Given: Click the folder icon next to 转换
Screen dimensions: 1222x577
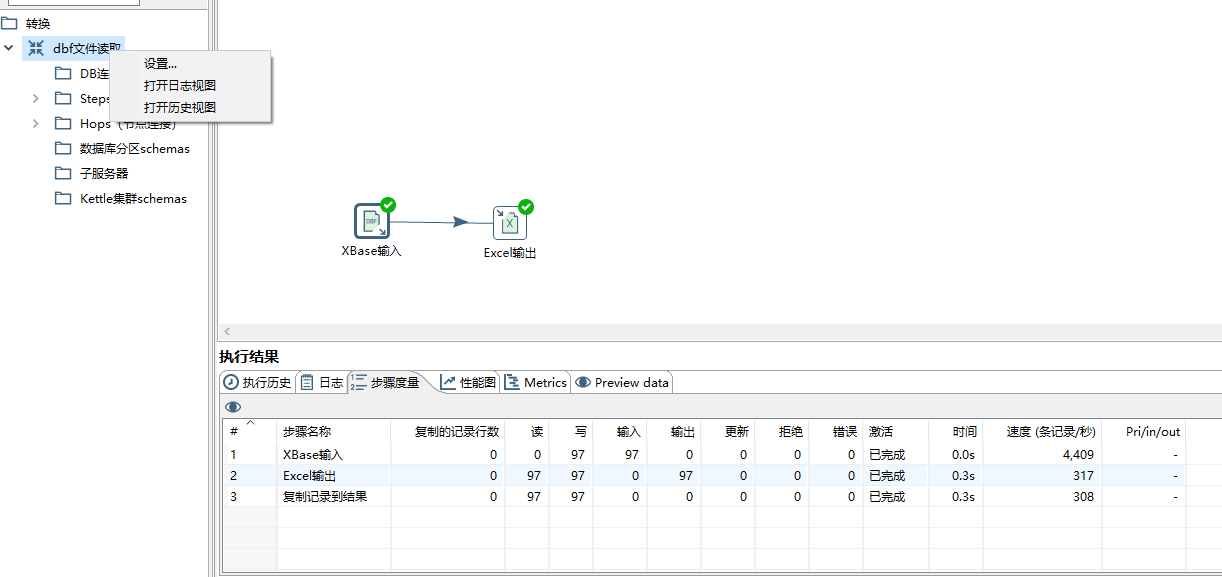Looking at the screenshot, I should coord(9,23).
